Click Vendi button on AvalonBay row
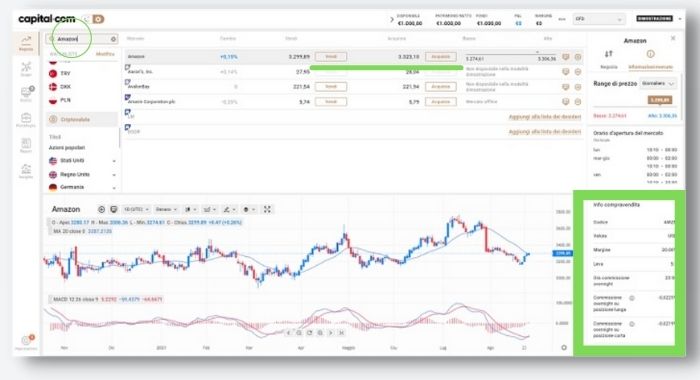This screenshot has height=380, width=700. [331, 87]
